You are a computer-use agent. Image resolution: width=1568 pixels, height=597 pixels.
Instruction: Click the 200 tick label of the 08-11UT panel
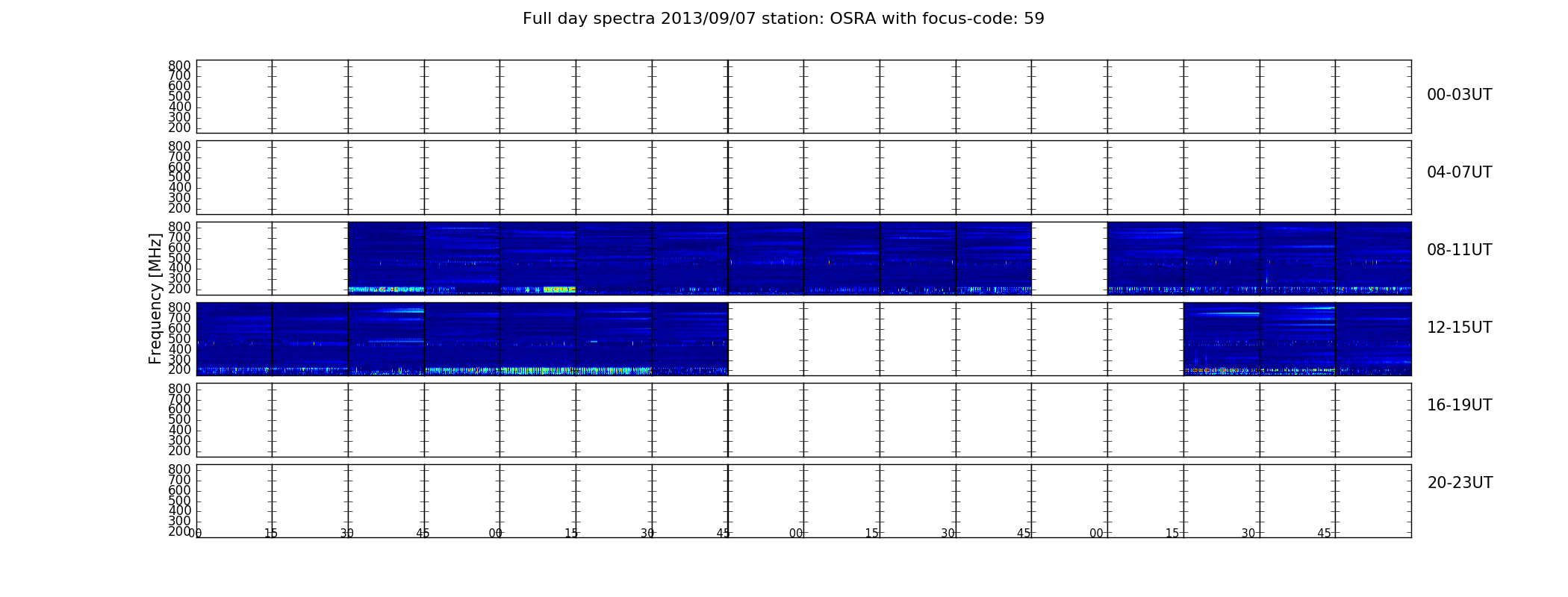pos(179,289)
